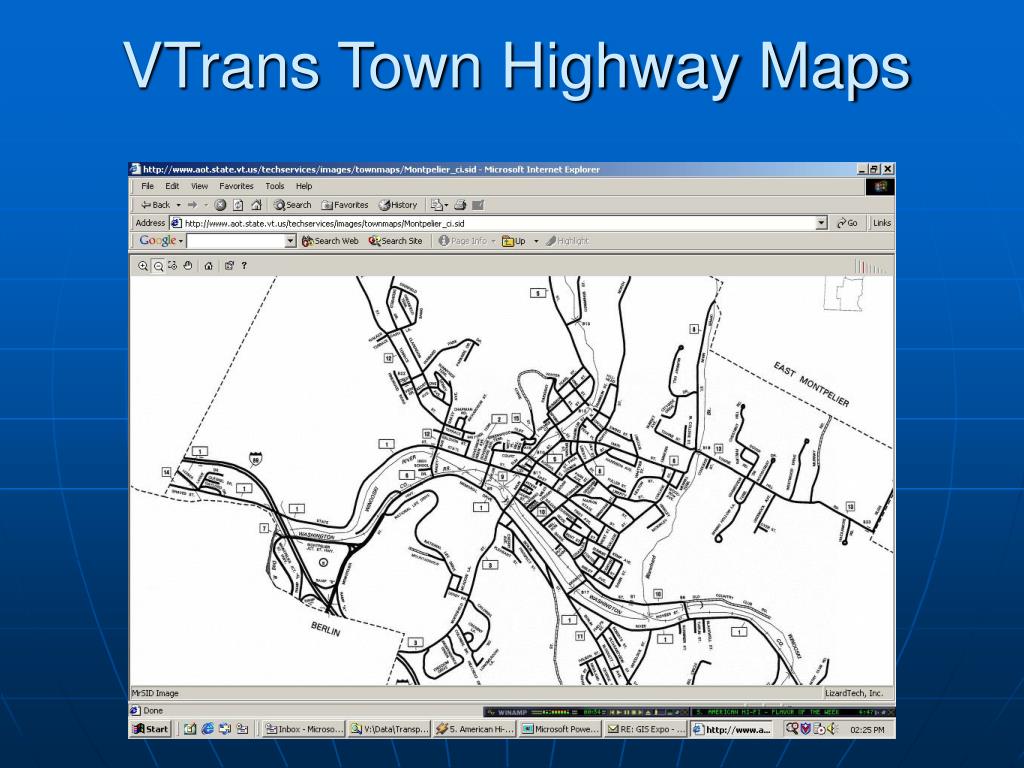Expand the address bar dropdown

[x=822, y=223]
